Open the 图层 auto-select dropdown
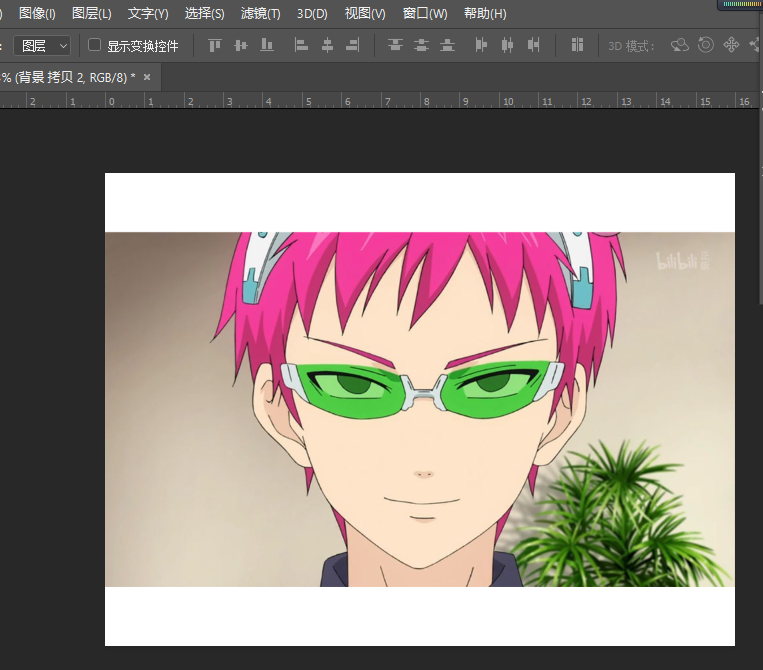 coord(42,46)
